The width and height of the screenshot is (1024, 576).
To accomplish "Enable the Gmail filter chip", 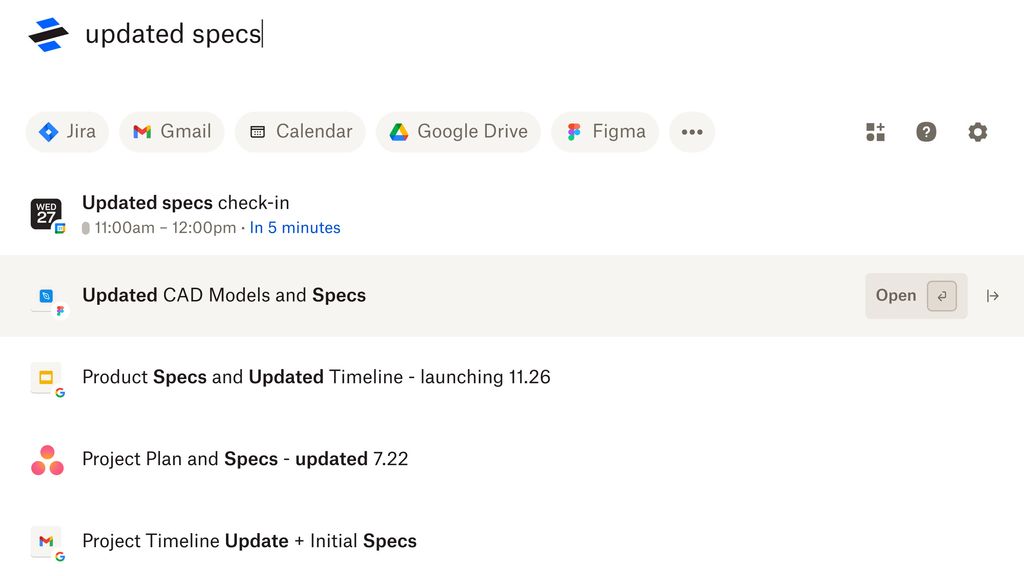I will pos(171,131).
